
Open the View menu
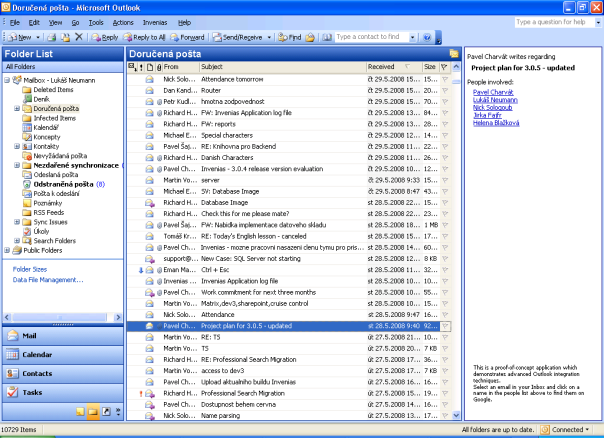pyautogui.click(x=55, y=23)
